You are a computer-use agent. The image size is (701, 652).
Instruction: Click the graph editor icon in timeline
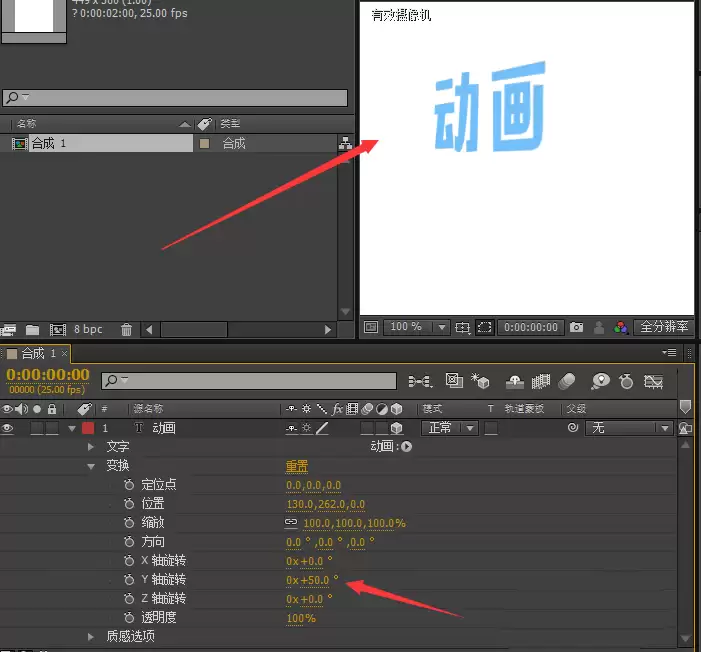653,381
